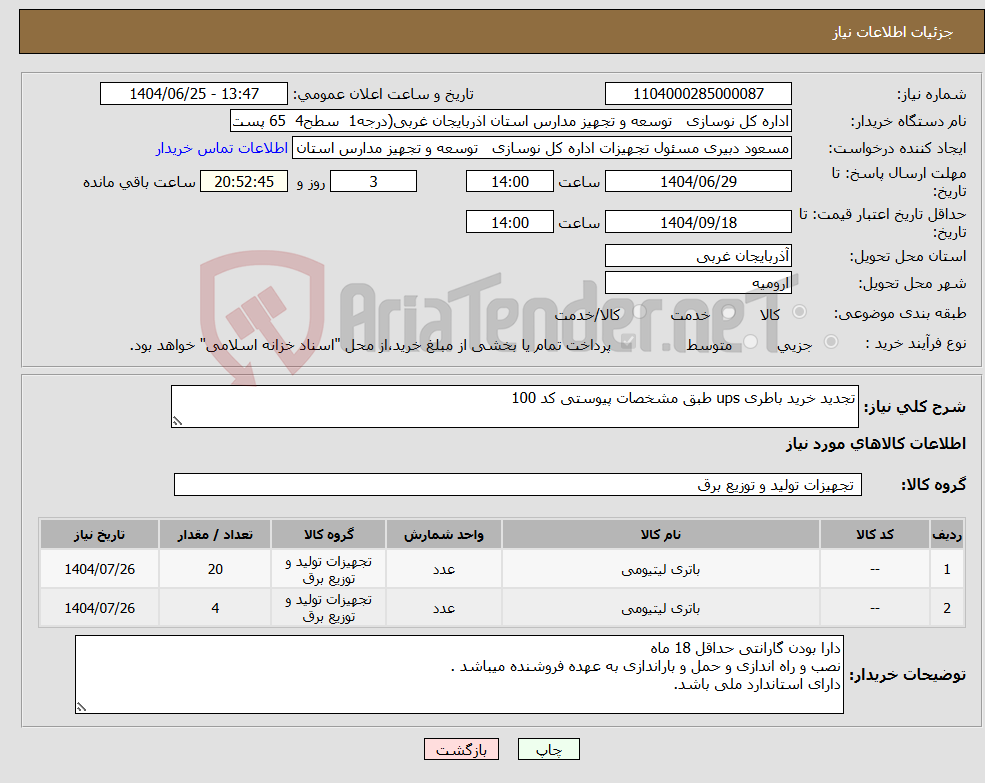Viewport: 985px width, 783px height.
Task: Click the ساعت field showing 14:00
Action: coord(509,181)
